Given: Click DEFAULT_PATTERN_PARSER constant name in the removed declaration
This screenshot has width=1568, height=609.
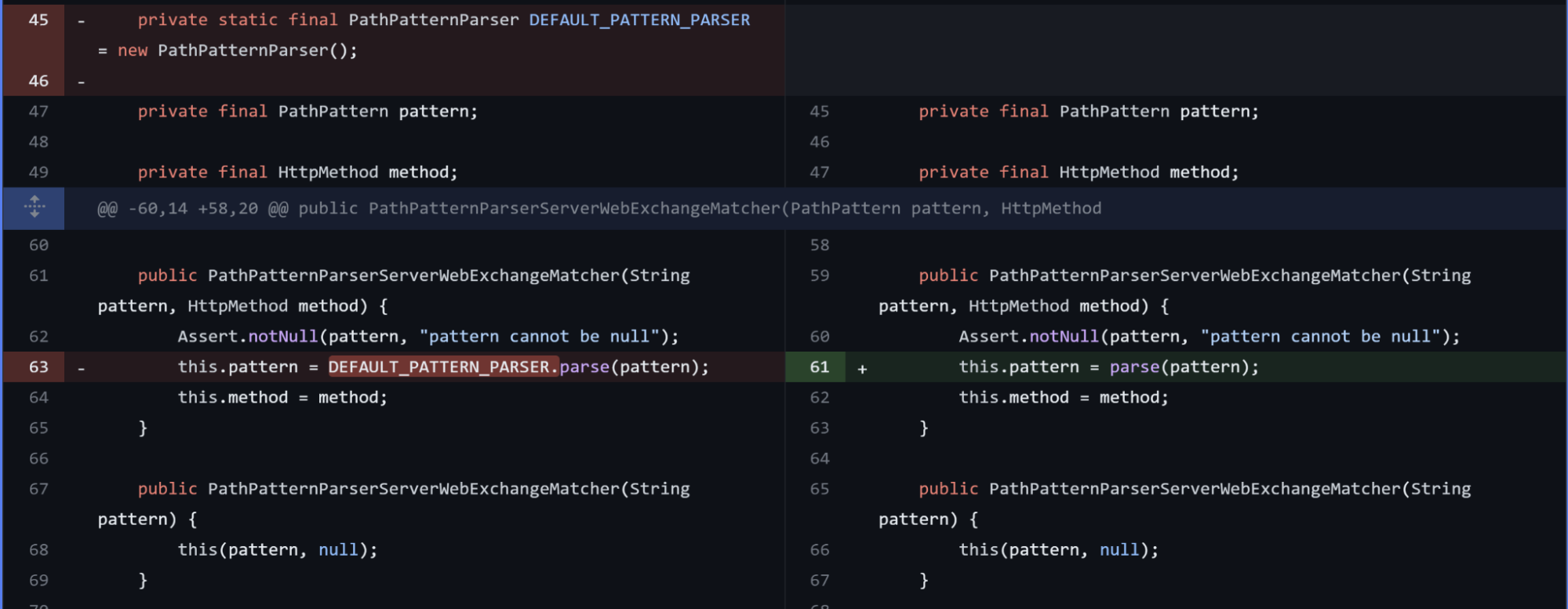Looking at the screenshot, I should tap(639, 20).
